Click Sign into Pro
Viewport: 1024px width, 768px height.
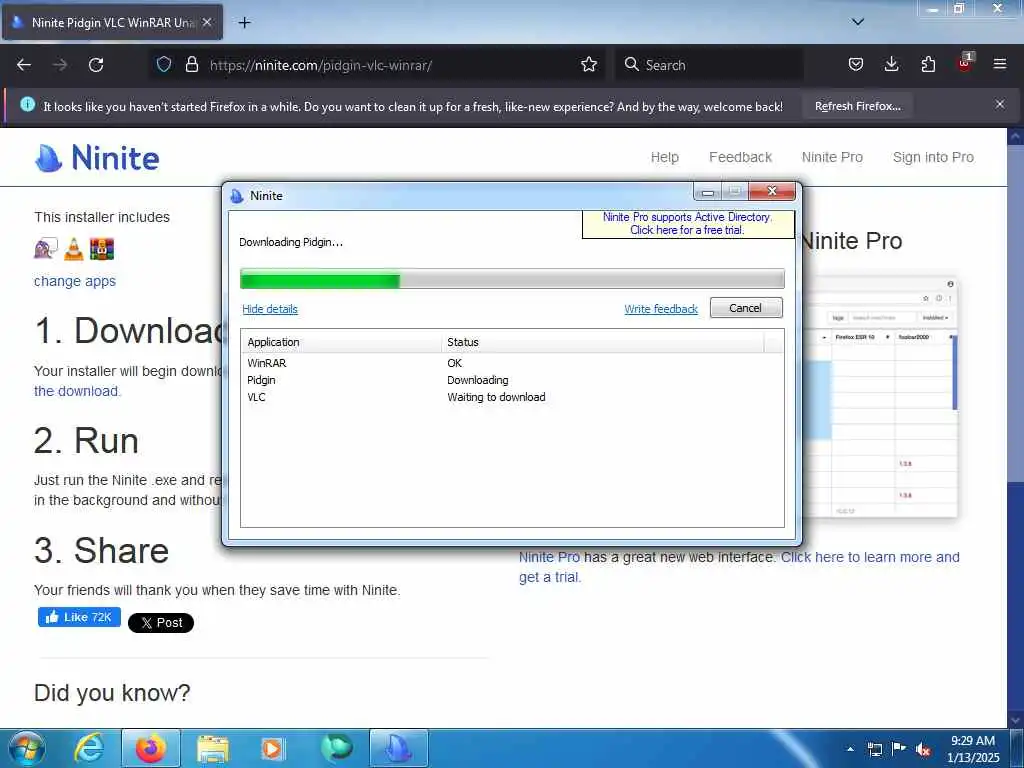933,157
